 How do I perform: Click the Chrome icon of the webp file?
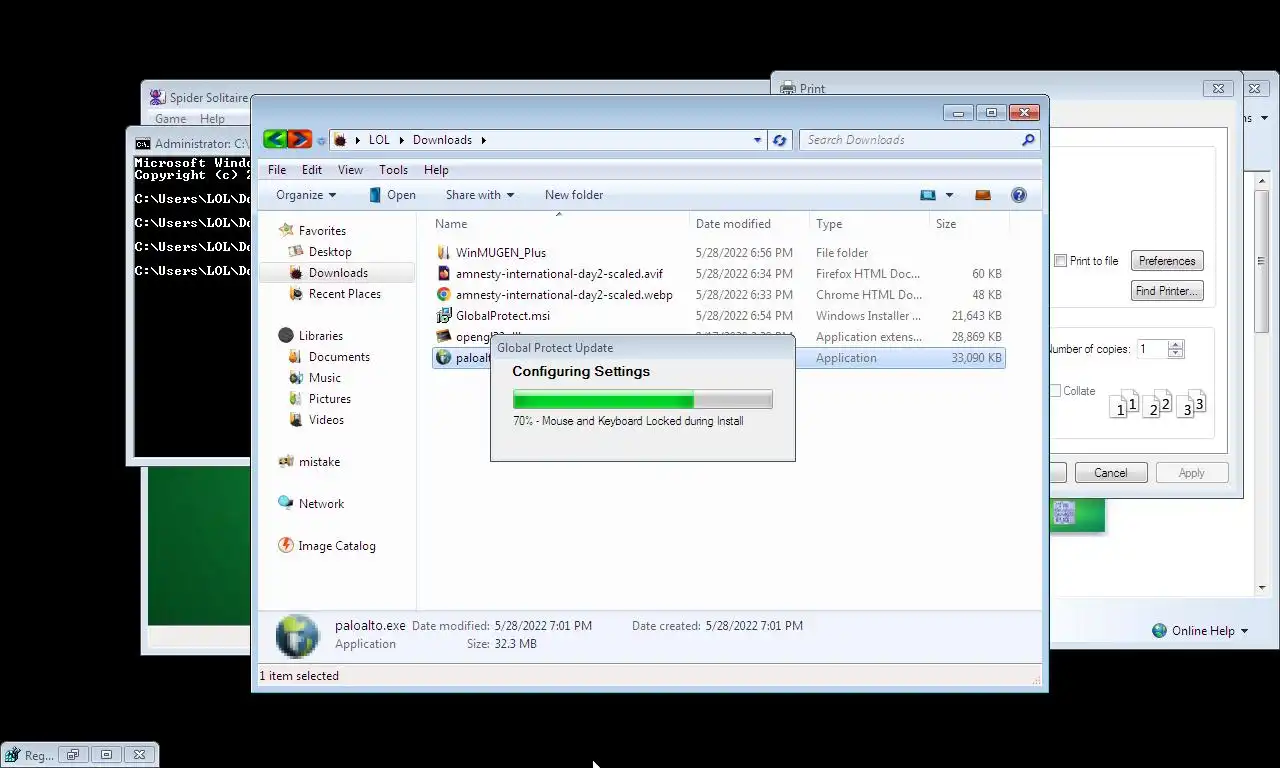pyautogui.click(x=444, y=295)
